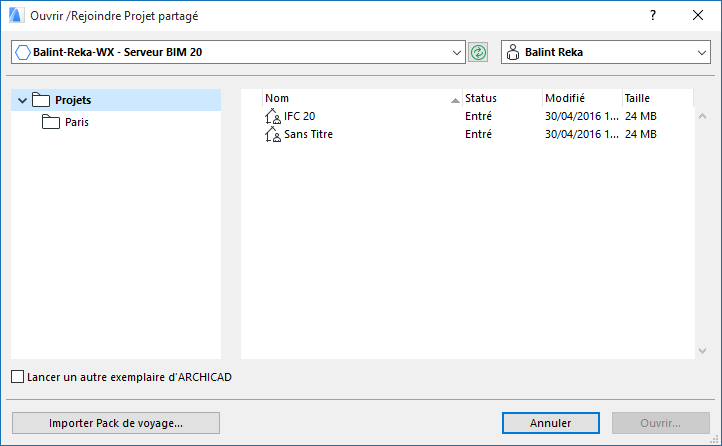Open the Balint Reka user dropdown
This screenshot has height=446, width=722.
click(701, 52)
